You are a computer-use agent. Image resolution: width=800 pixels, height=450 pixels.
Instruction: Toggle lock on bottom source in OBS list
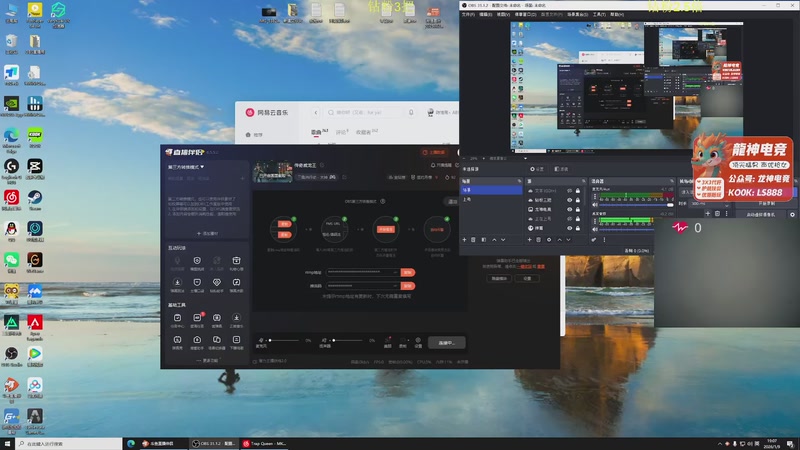tap(578, 228)
